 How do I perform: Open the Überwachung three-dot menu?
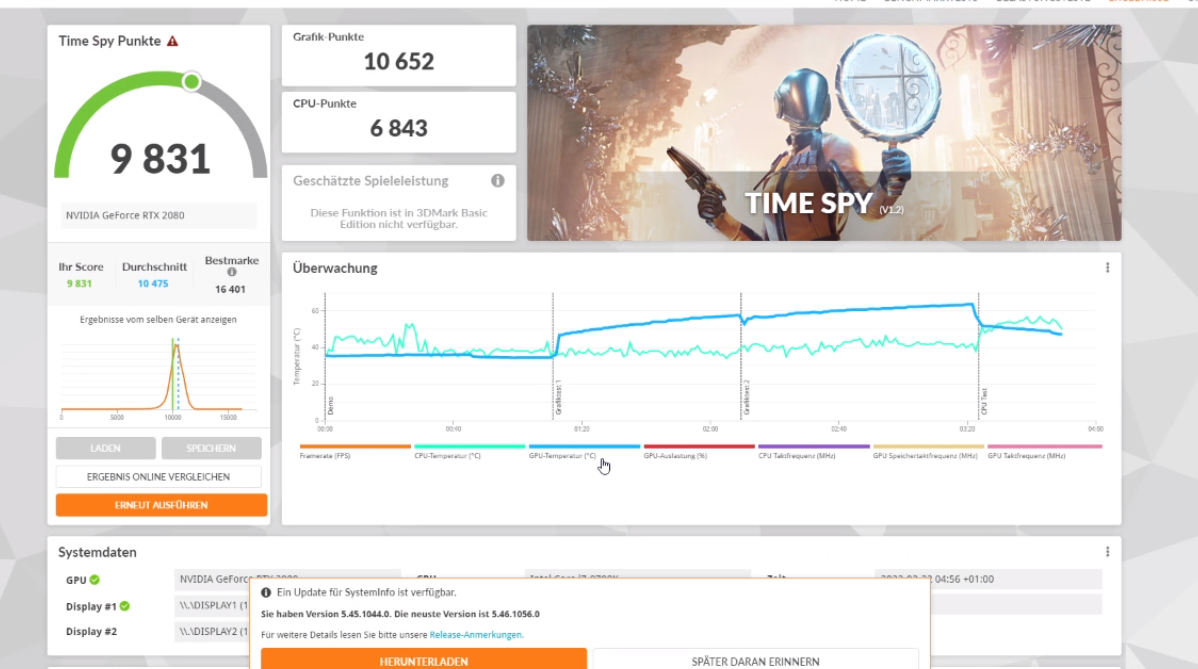point(1107,268)
